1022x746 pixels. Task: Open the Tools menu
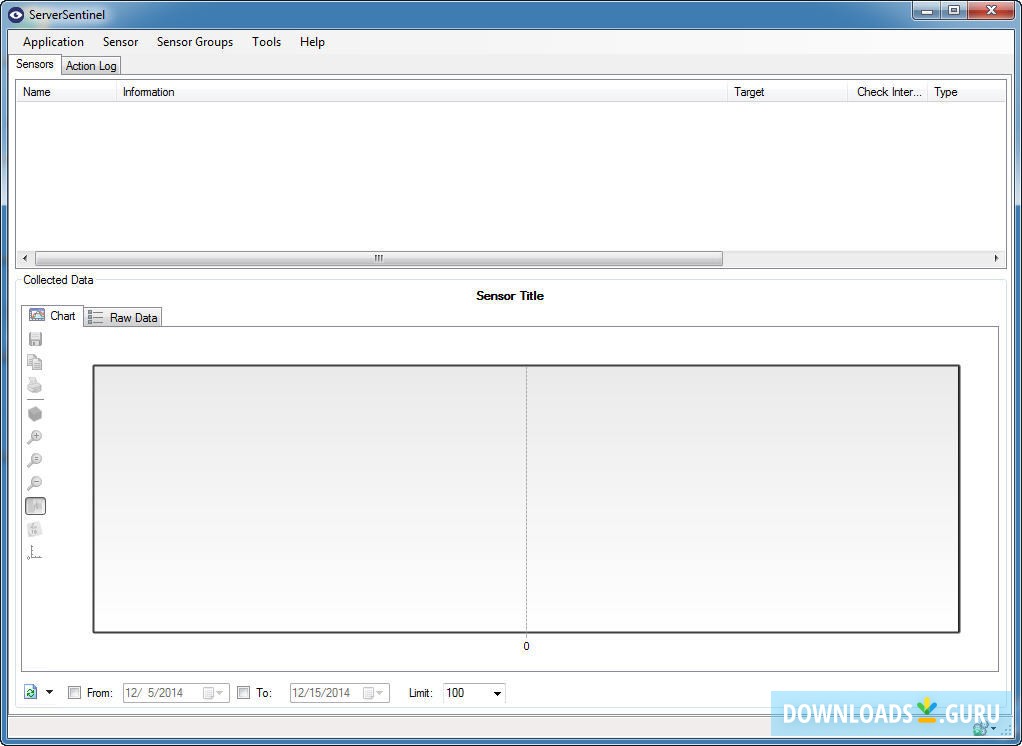coord(267,42)
